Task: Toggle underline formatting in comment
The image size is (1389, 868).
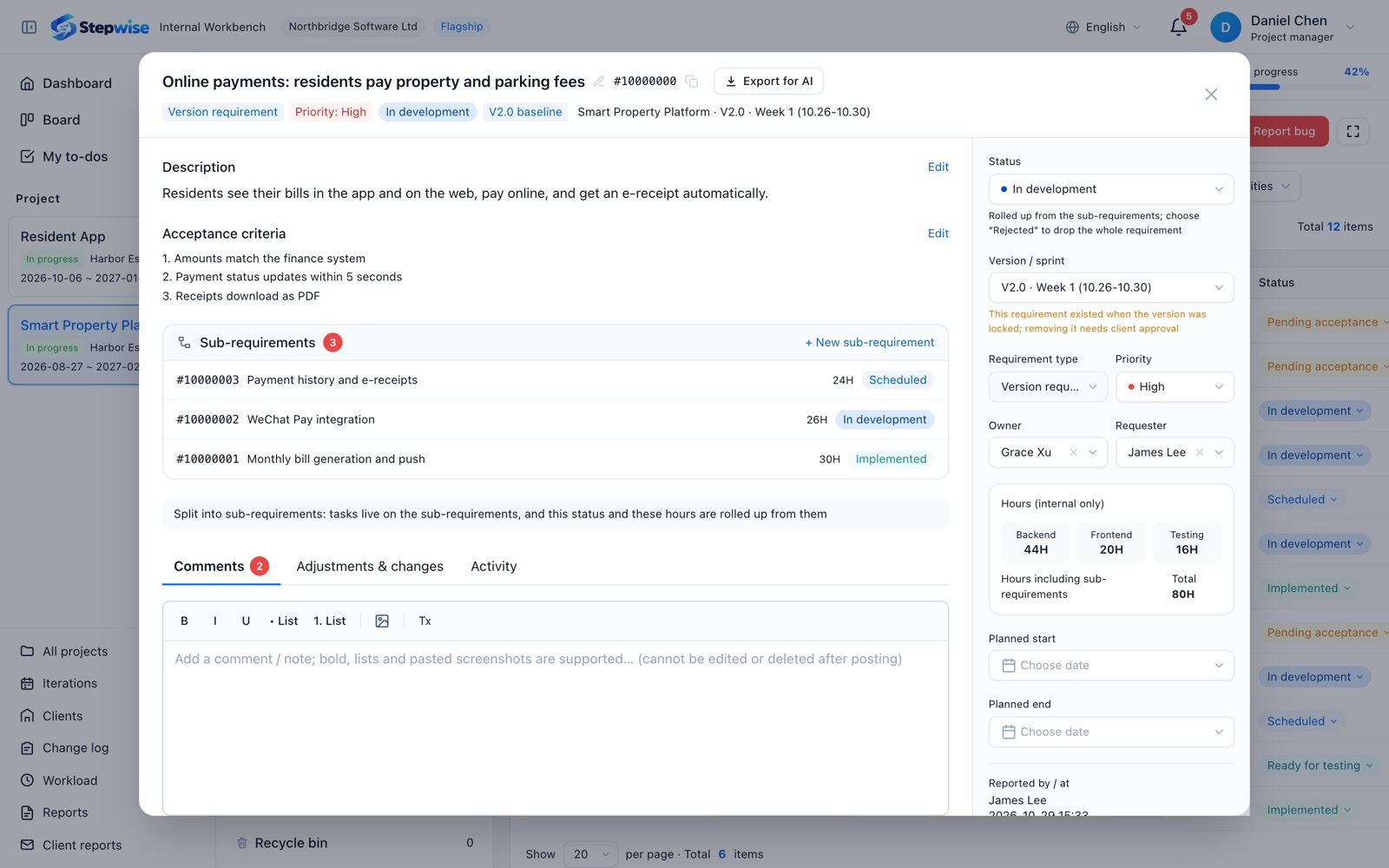Action: click(246, 621)
